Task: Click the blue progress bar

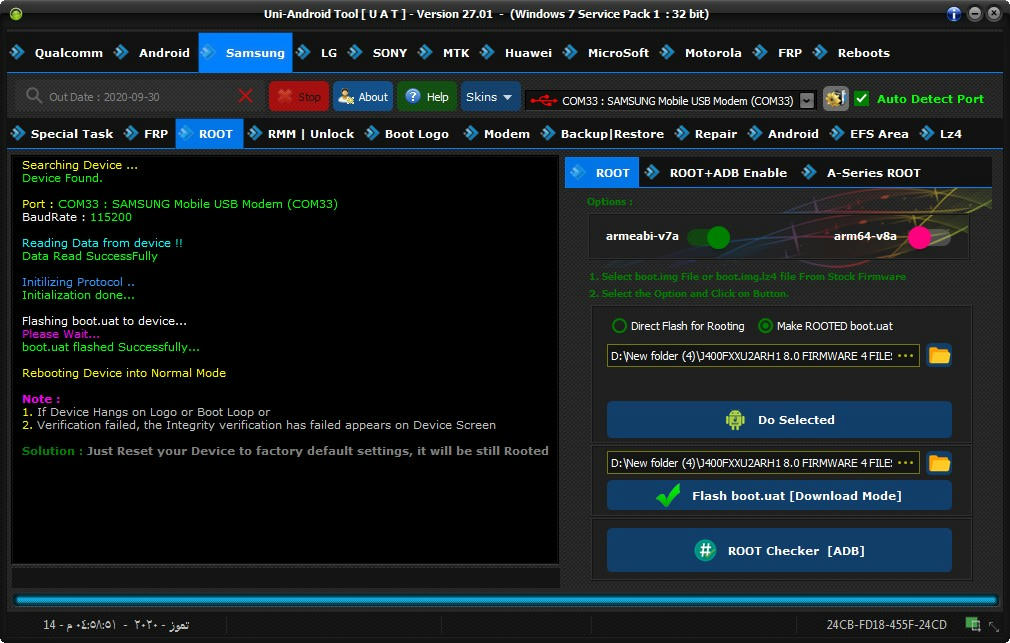Action: tap(506, 600)
